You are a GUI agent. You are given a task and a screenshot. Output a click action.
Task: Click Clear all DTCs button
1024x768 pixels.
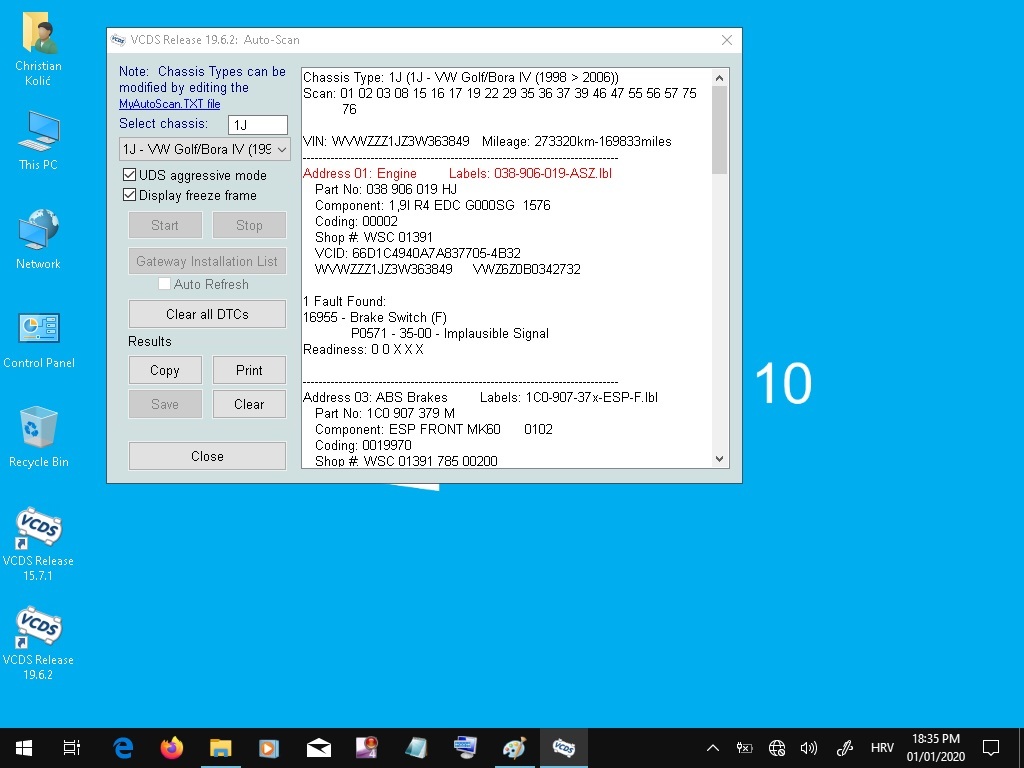pos(207,314)
